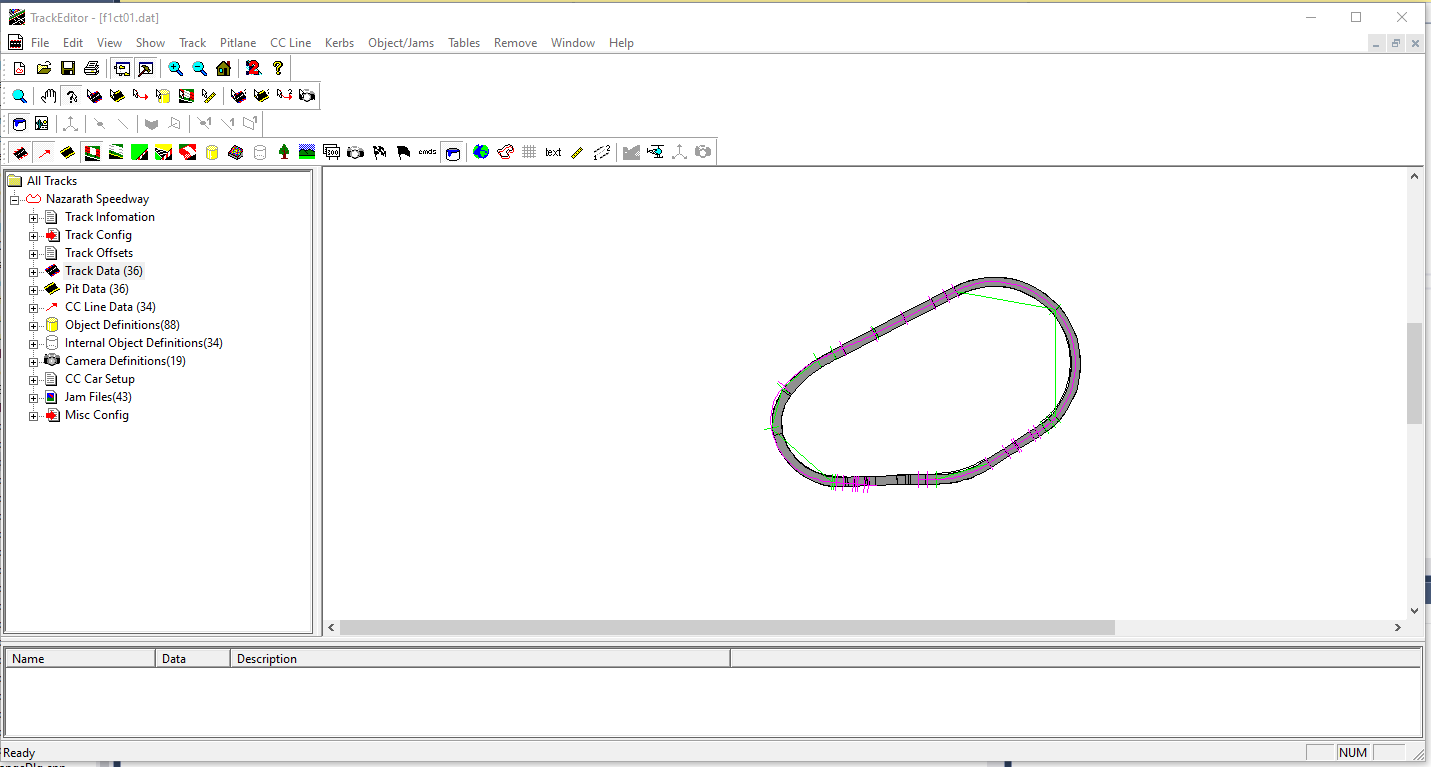Click the Zoom Out magnifier with minus

[x=199, y=68]
